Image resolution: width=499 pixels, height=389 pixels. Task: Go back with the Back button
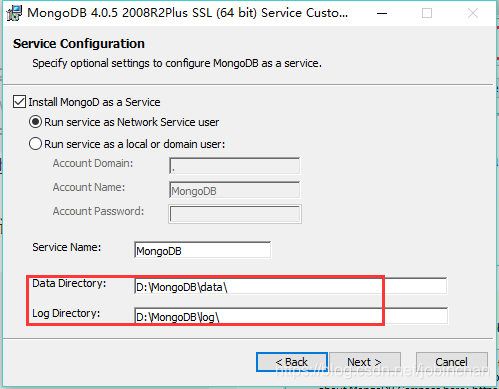click(292, 362)
